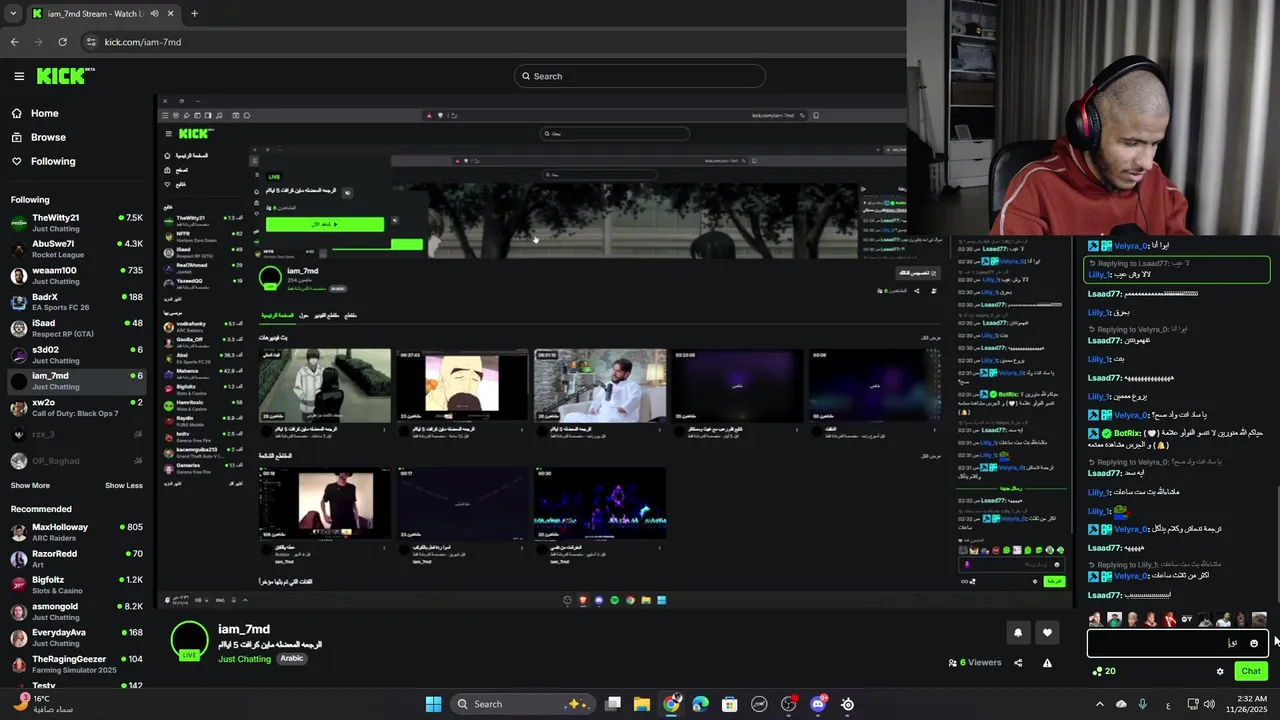1280x720 pixels.
Task: Open asmongold recommended channel
Action: (x=75, y=612)
